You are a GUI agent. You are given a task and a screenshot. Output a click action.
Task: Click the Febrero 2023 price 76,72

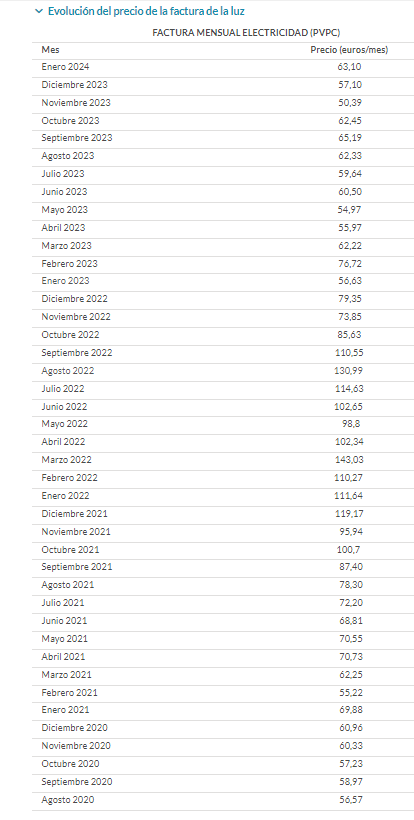(350, 264)
